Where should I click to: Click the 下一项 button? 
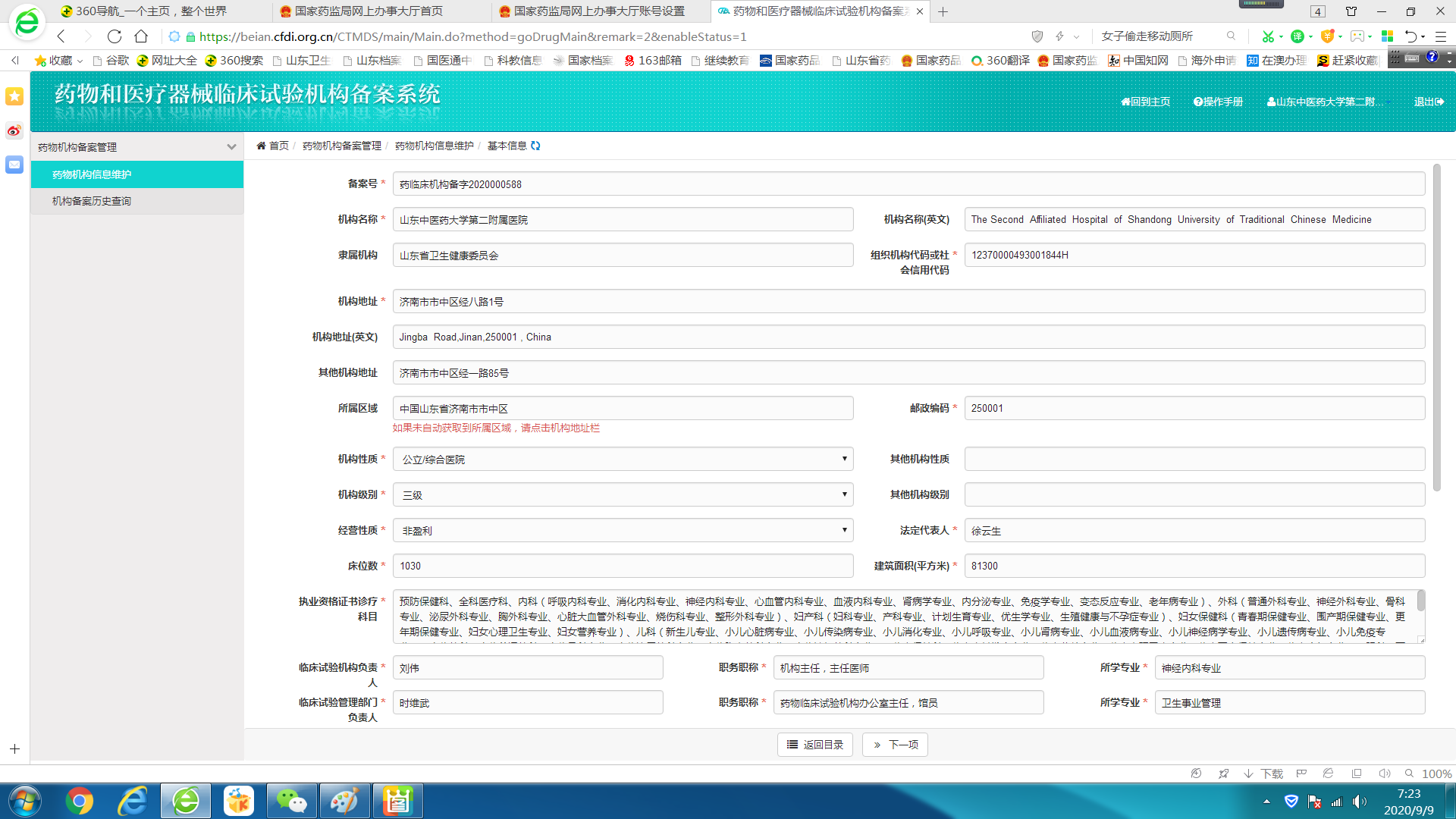[895, 745]
